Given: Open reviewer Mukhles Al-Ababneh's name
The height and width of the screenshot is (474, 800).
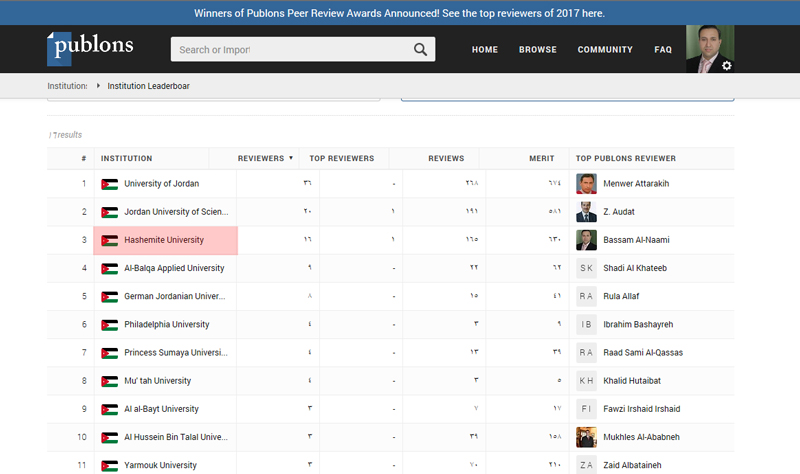Looking at the screenshot, I should 641,437.
